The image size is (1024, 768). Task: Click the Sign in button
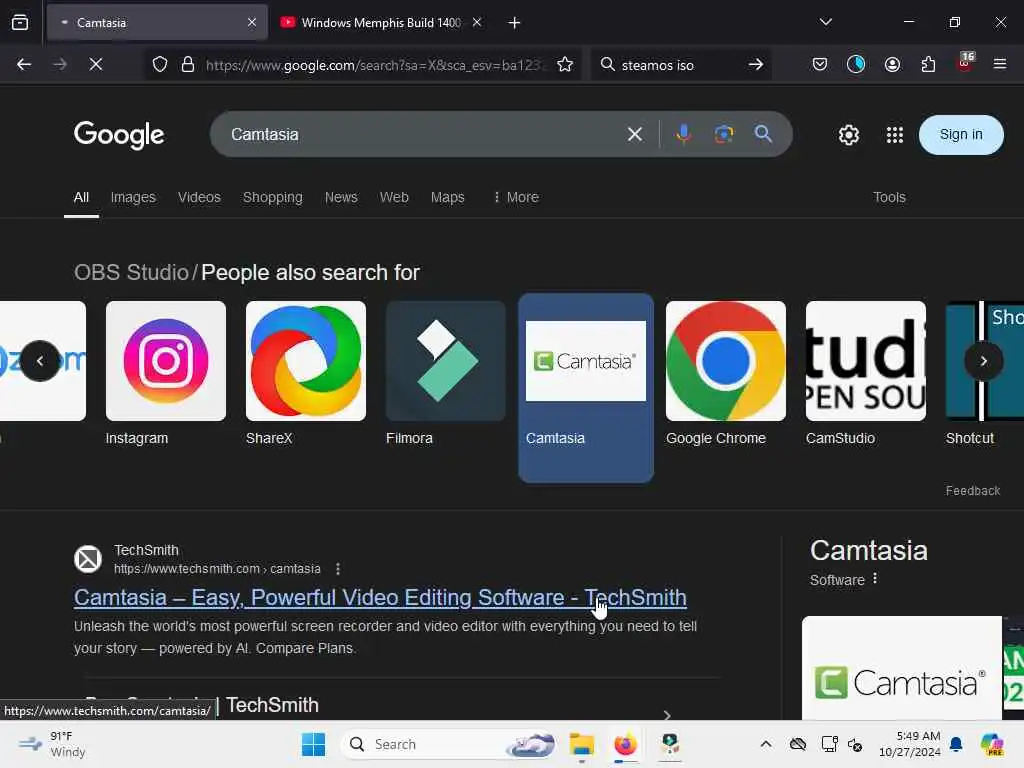[961, 135]
